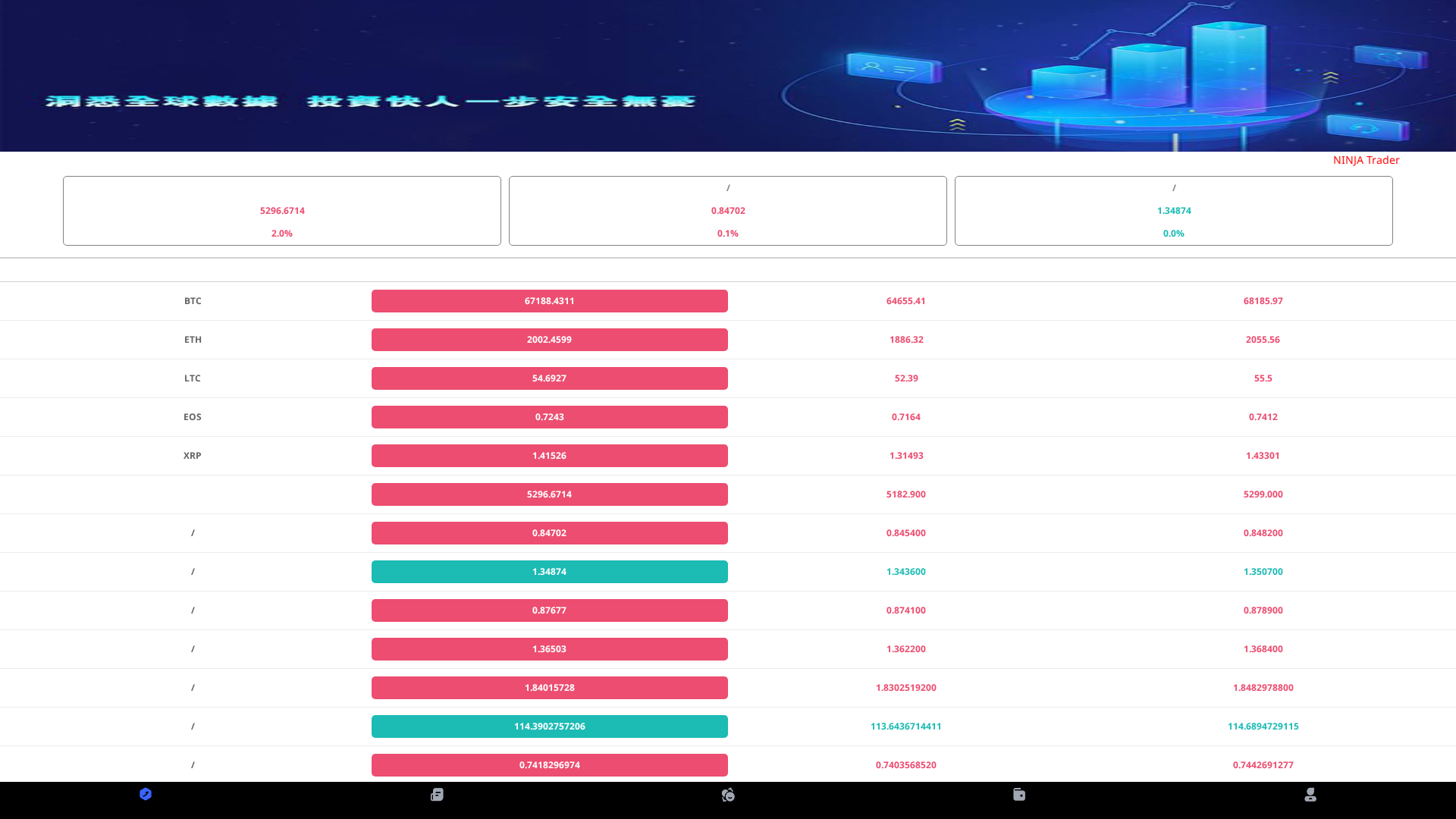
Task: Click the green 114.3902757206 price bar
Action: coord(549,726)
